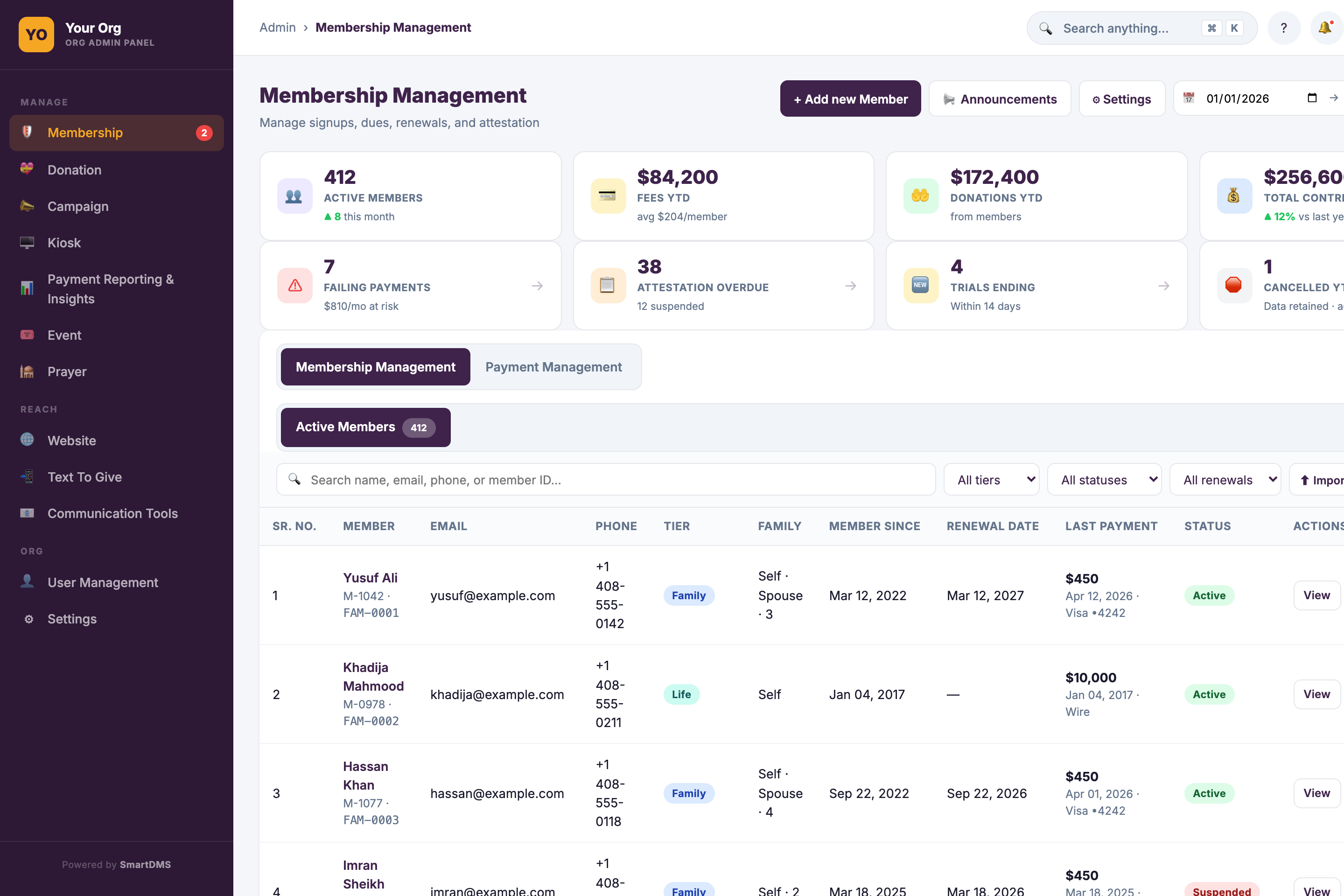This screenshot has height=896, width=1344.
Task: Open Attestation Overdue card arrow
Action: pyautogui.click(x=851, y=286)
